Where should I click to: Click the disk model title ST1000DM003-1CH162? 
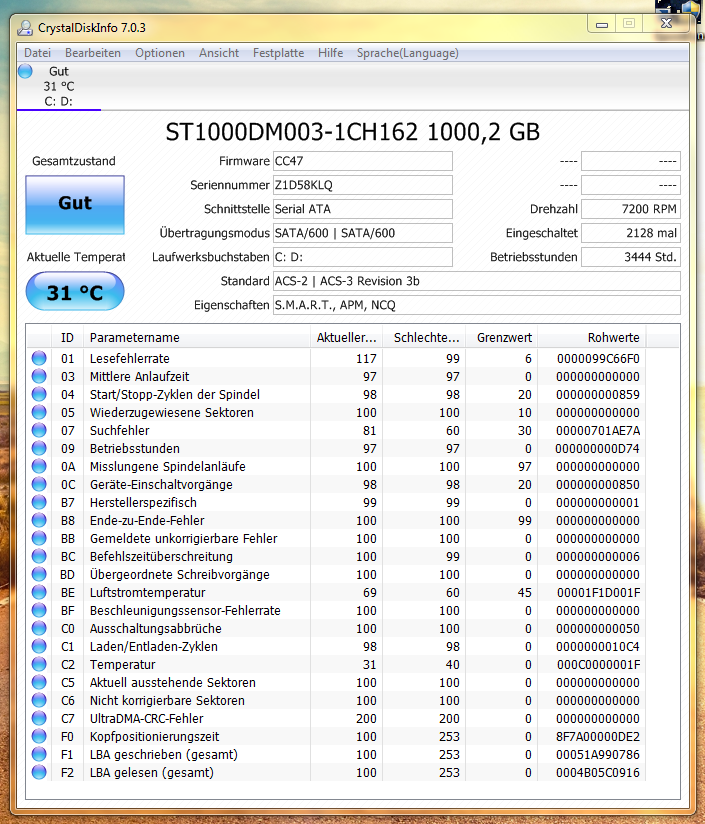[x=352, y=132]
